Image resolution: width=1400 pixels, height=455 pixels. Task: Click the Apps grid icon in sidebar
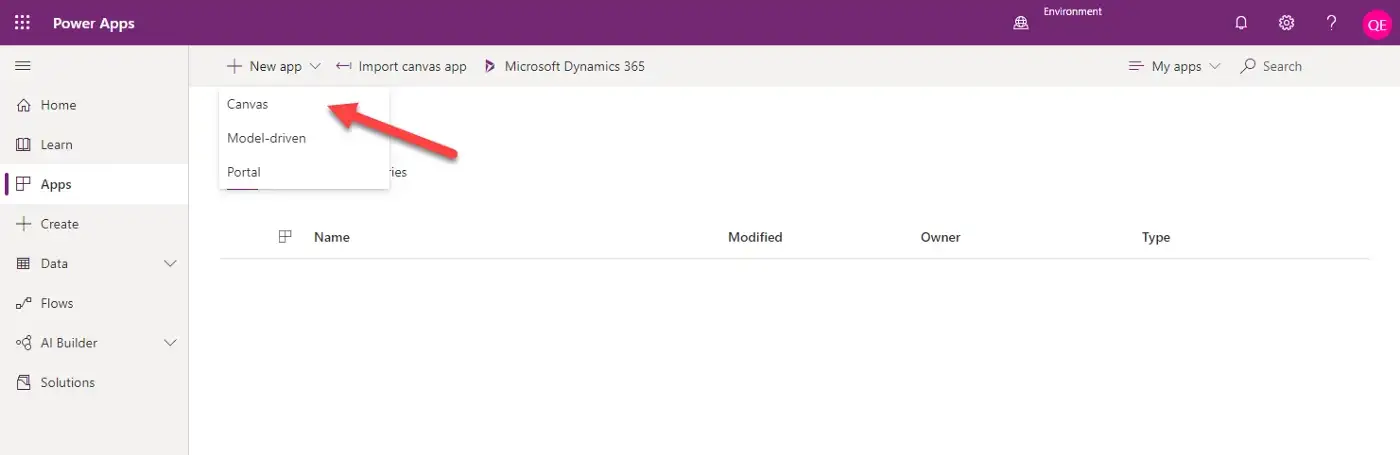pos(25,184)
